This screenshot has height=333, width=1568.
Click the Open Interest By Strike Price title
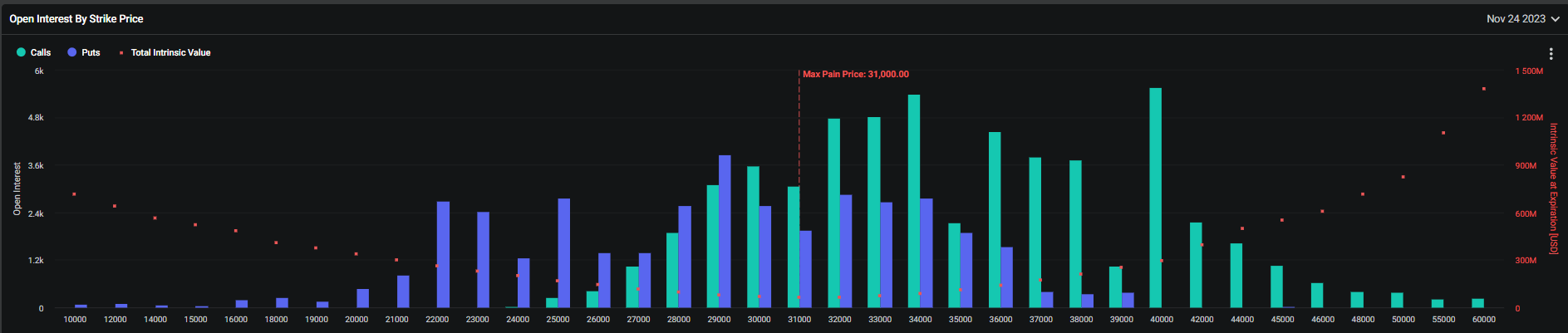click(76, 18)
